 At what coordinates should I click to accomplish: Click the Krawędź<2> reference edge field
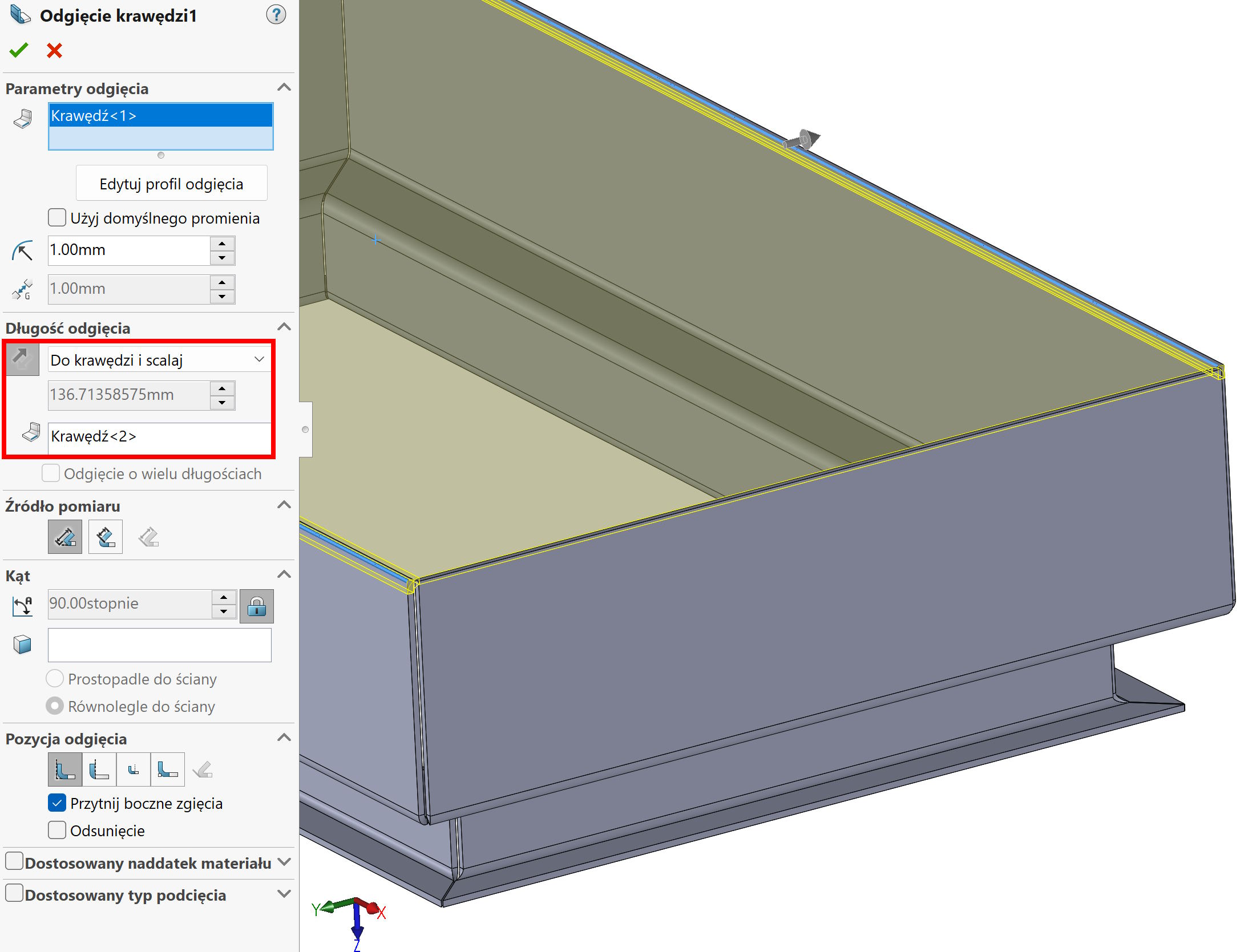[x=159, y=436]
